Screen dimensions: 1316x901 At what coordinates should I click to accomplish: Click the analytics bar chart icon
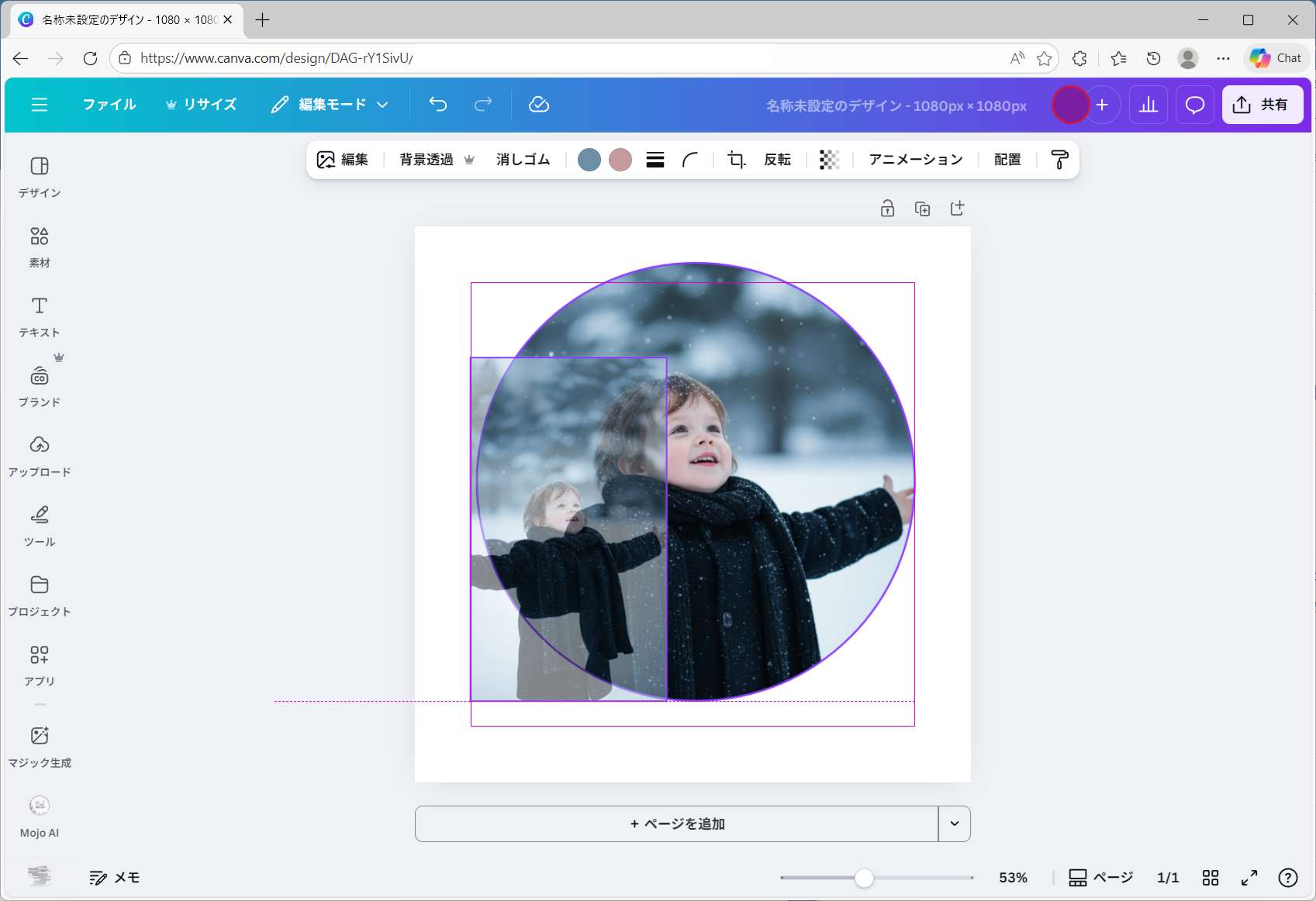coord(1148,105)
